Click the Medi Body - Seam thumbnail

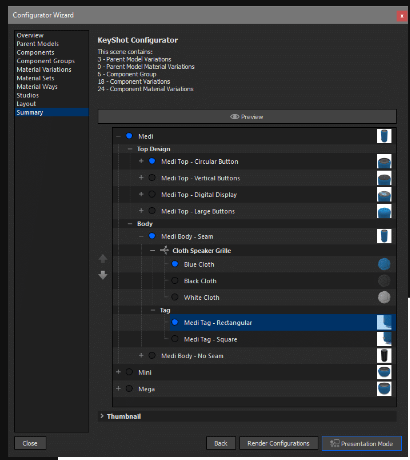pos(384,236)
